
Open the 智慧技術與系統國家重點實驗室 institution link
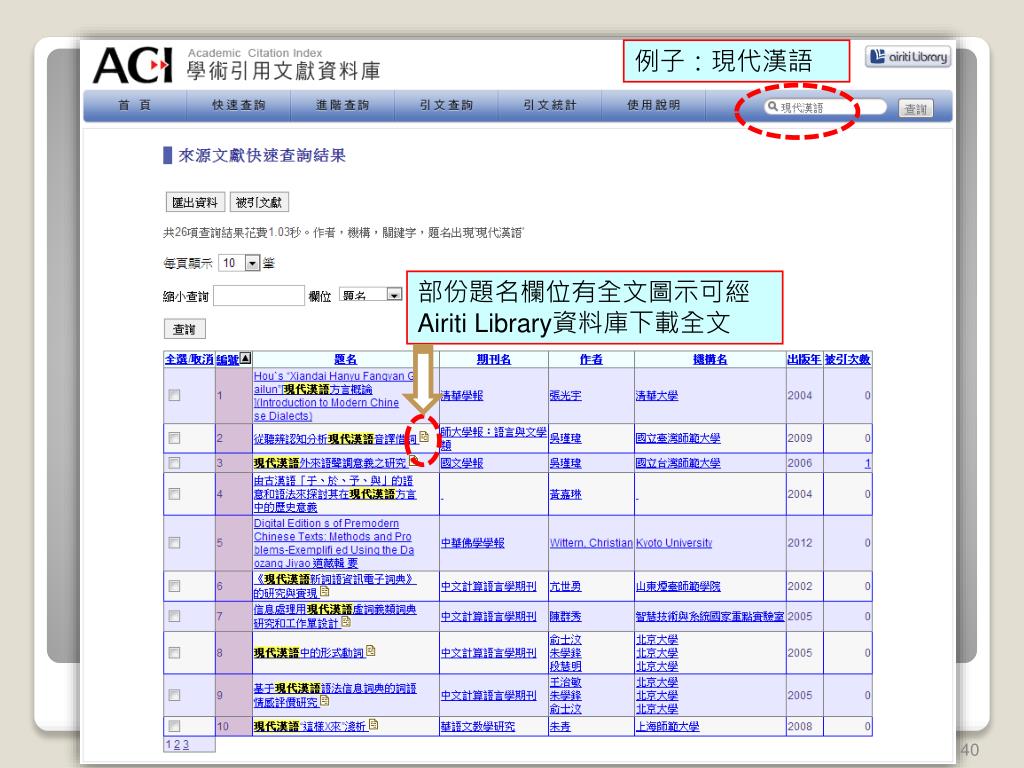710,616
